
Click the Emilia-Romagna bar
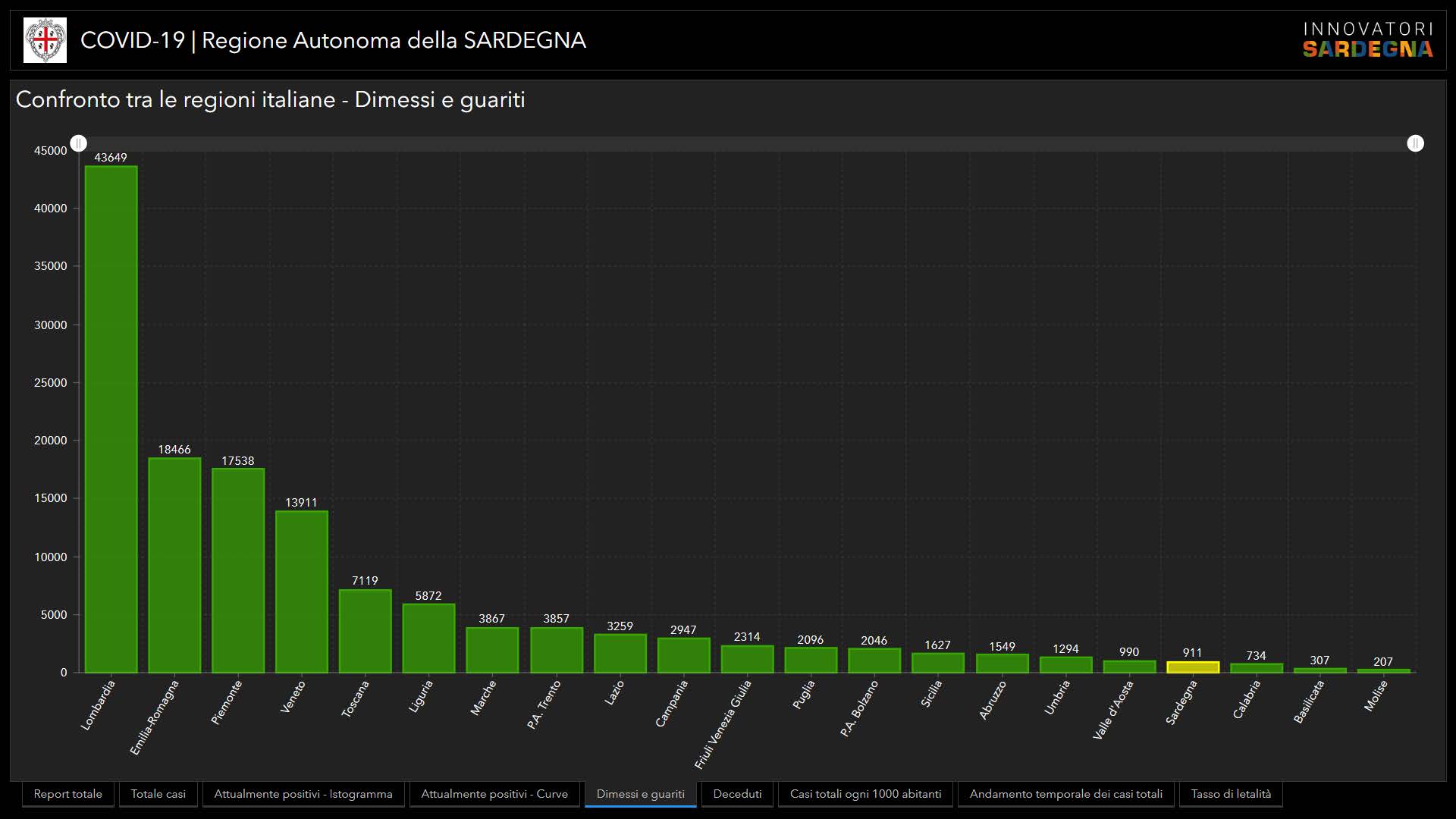tap(174, 565)
